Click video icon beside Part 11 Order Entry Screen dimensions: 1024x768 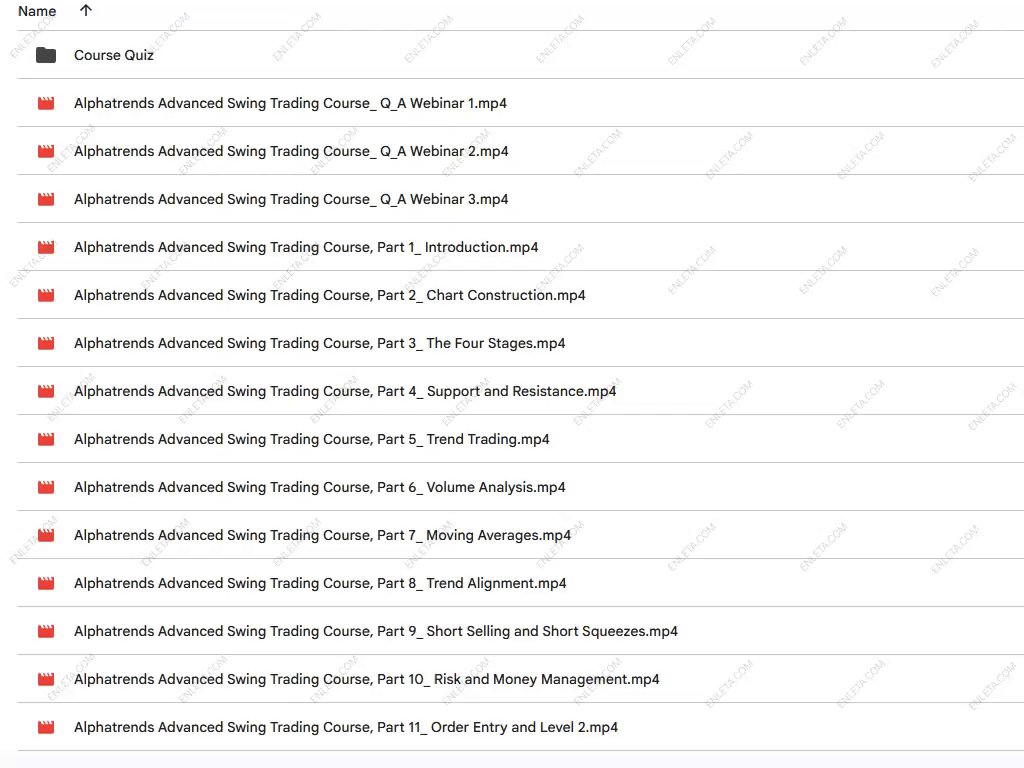pos(46,727)
